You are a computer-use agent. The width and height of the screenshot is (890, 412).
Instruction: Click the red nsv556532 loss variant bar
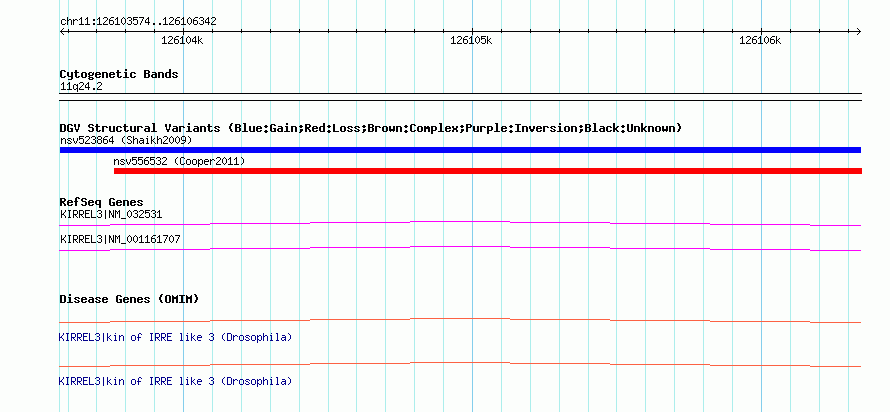tap(488, 171)
